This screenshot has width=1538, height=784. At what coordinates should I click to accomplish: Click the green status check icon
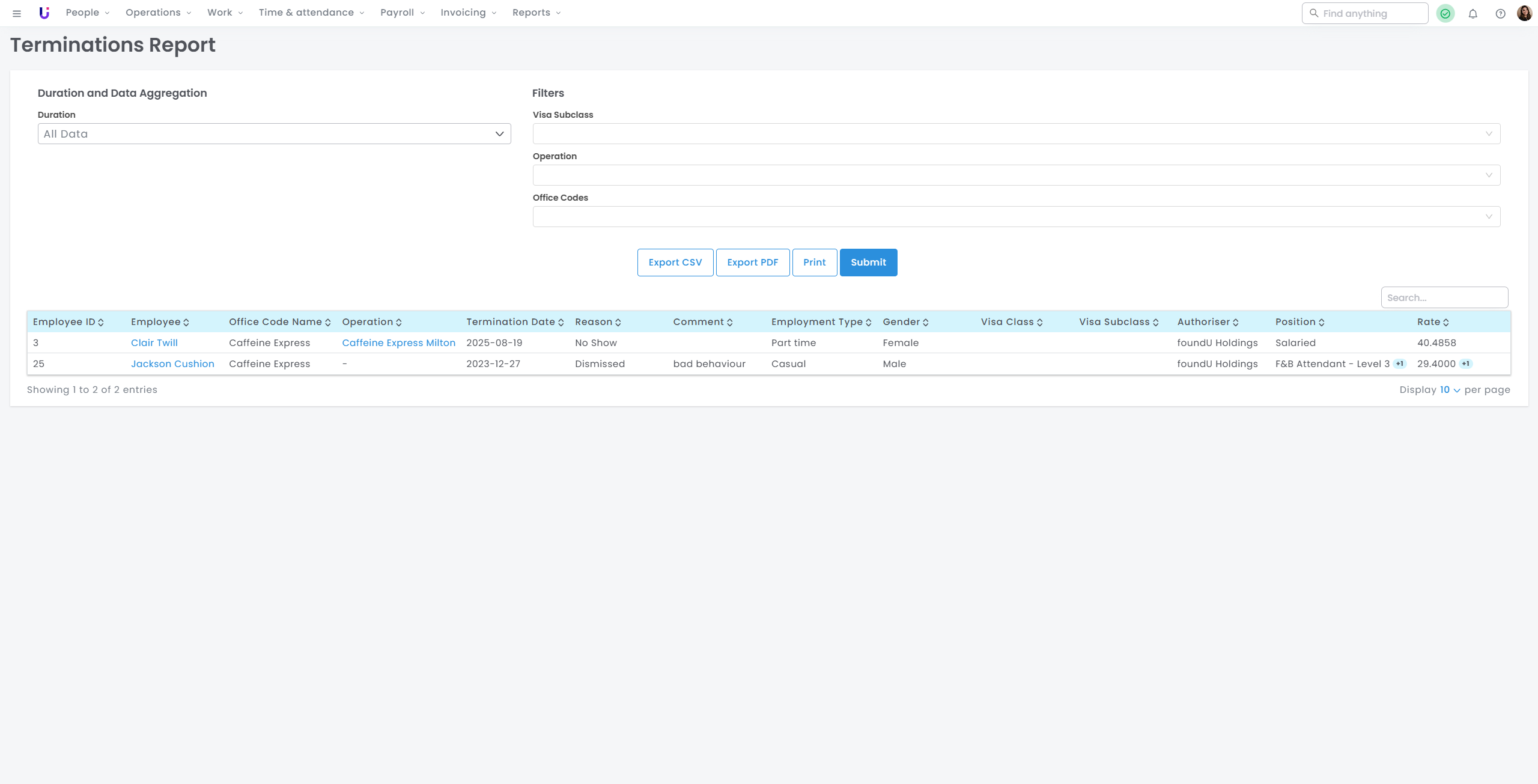click(1445, 13)
